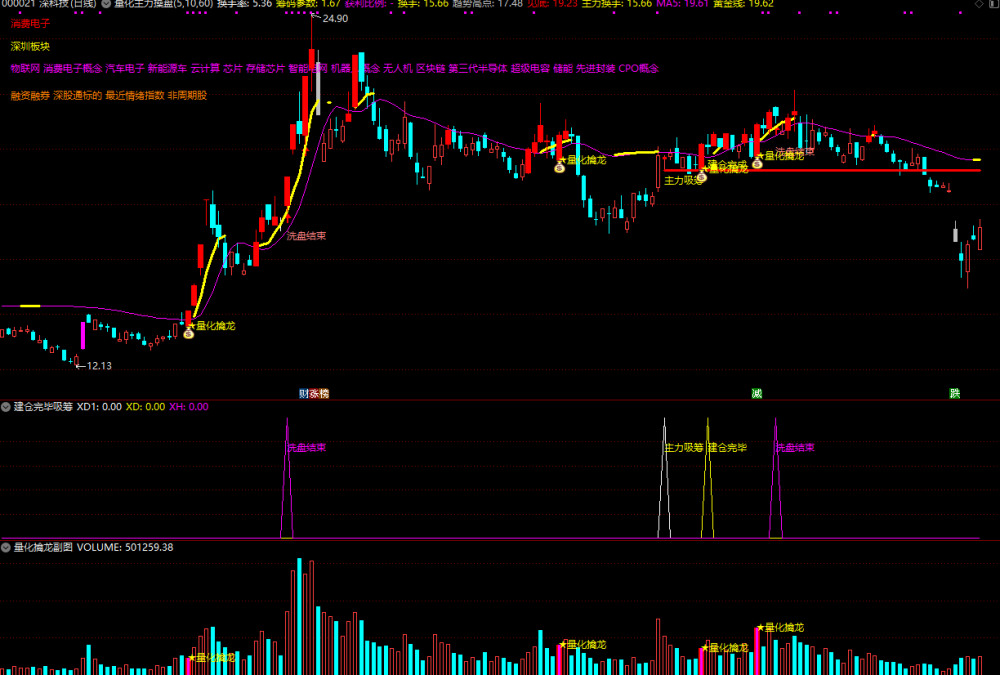Click the green 跌 marker icon
This screenshot has width=1000, height=675.
tap(955, 394)
